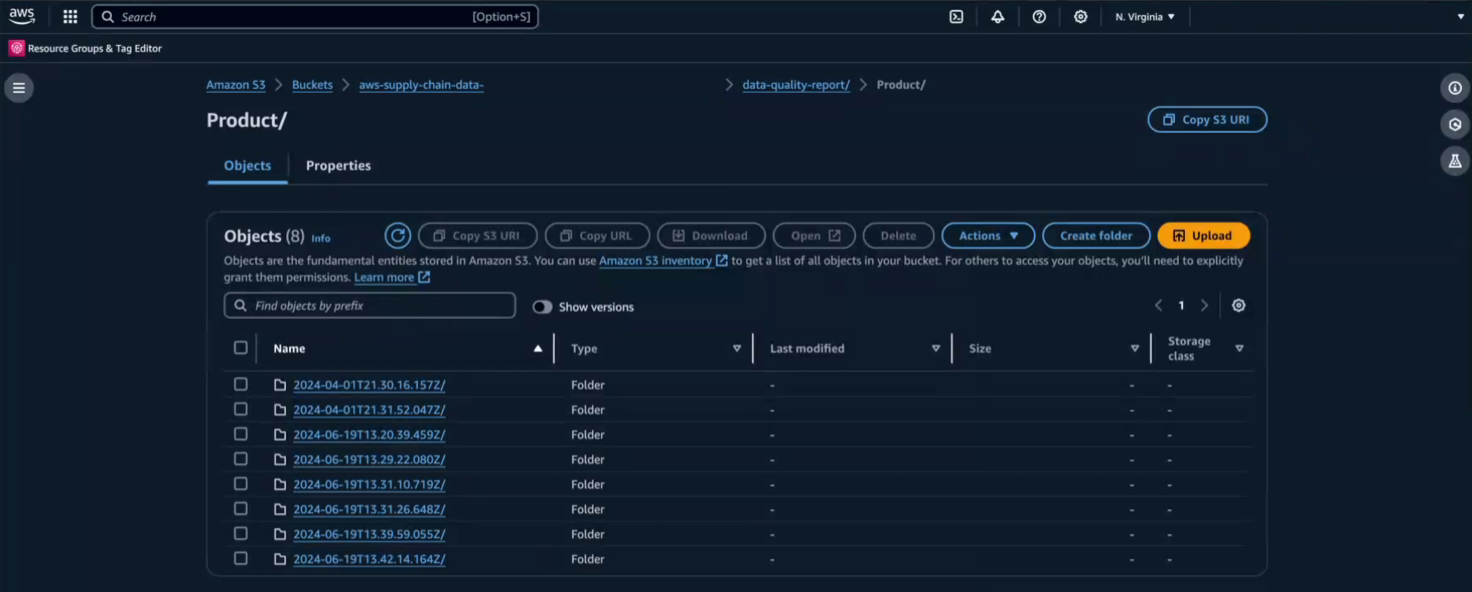The image size is (1472, 592).
Task: Open the N. Virginia region selector
Action: tap(1144, 16)
